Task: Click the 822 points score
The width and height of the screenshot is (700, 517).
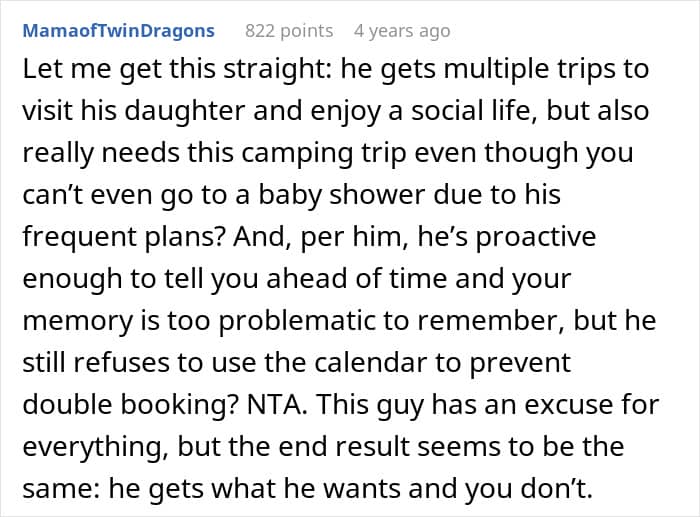Action: click(x=290, y=31)
